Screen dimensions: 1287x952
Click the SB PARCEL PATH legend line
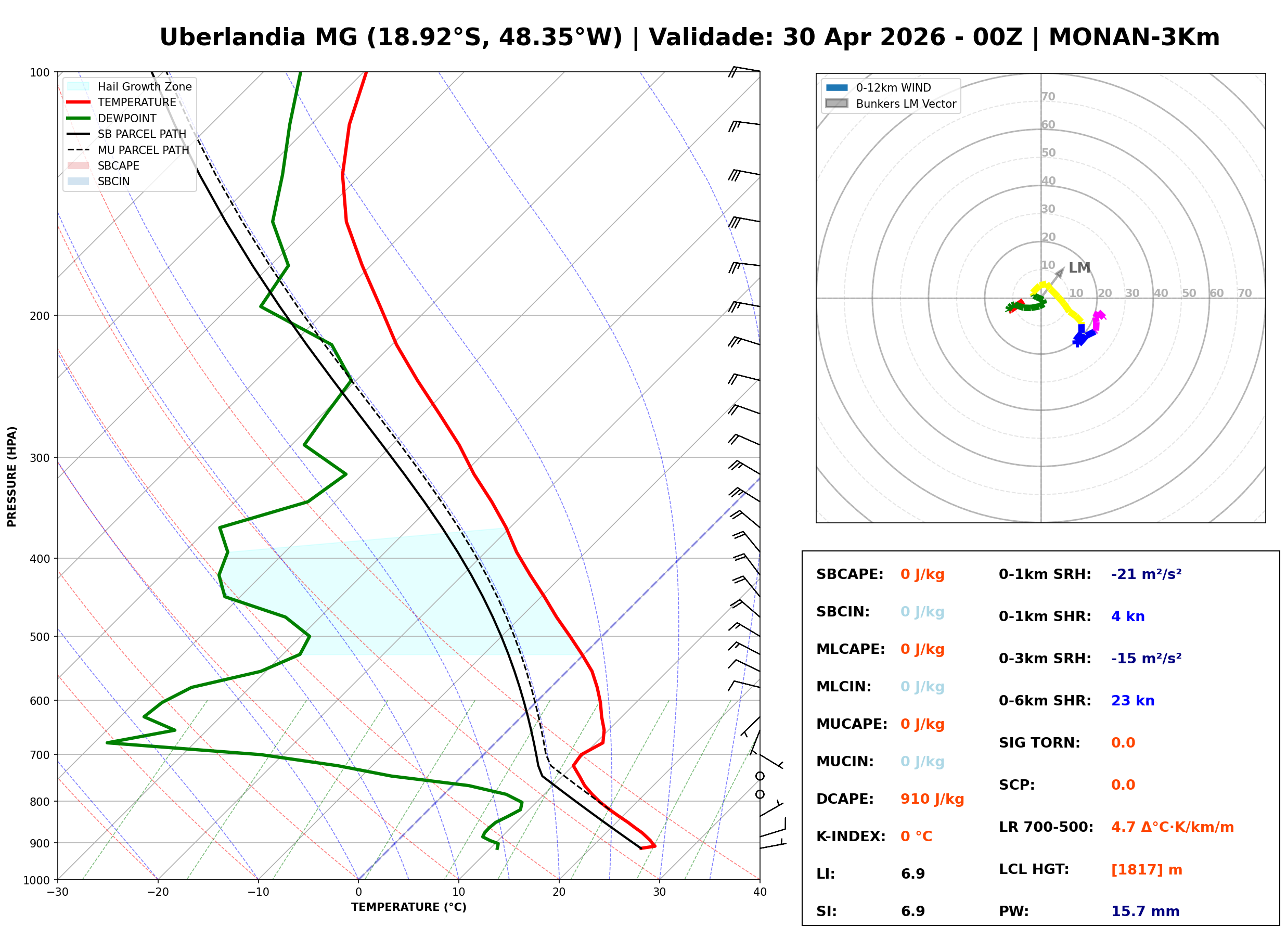pyautogui.click(x=79, y=134)
